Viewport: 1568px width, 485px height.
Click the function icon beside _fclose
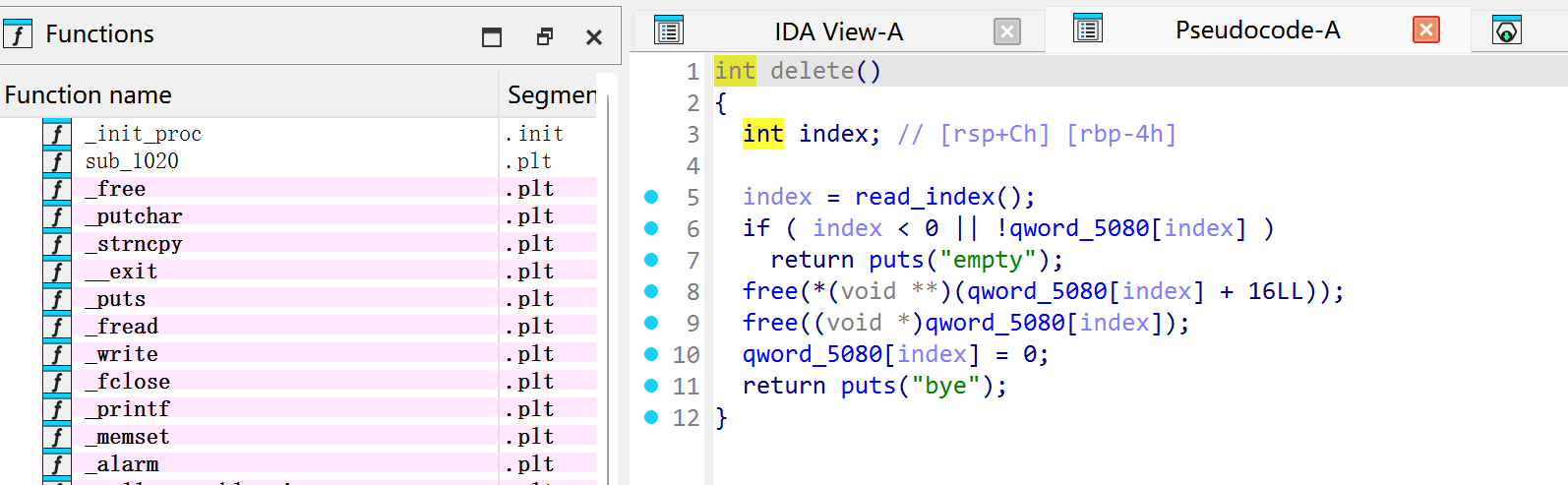[x=57, y=382]
